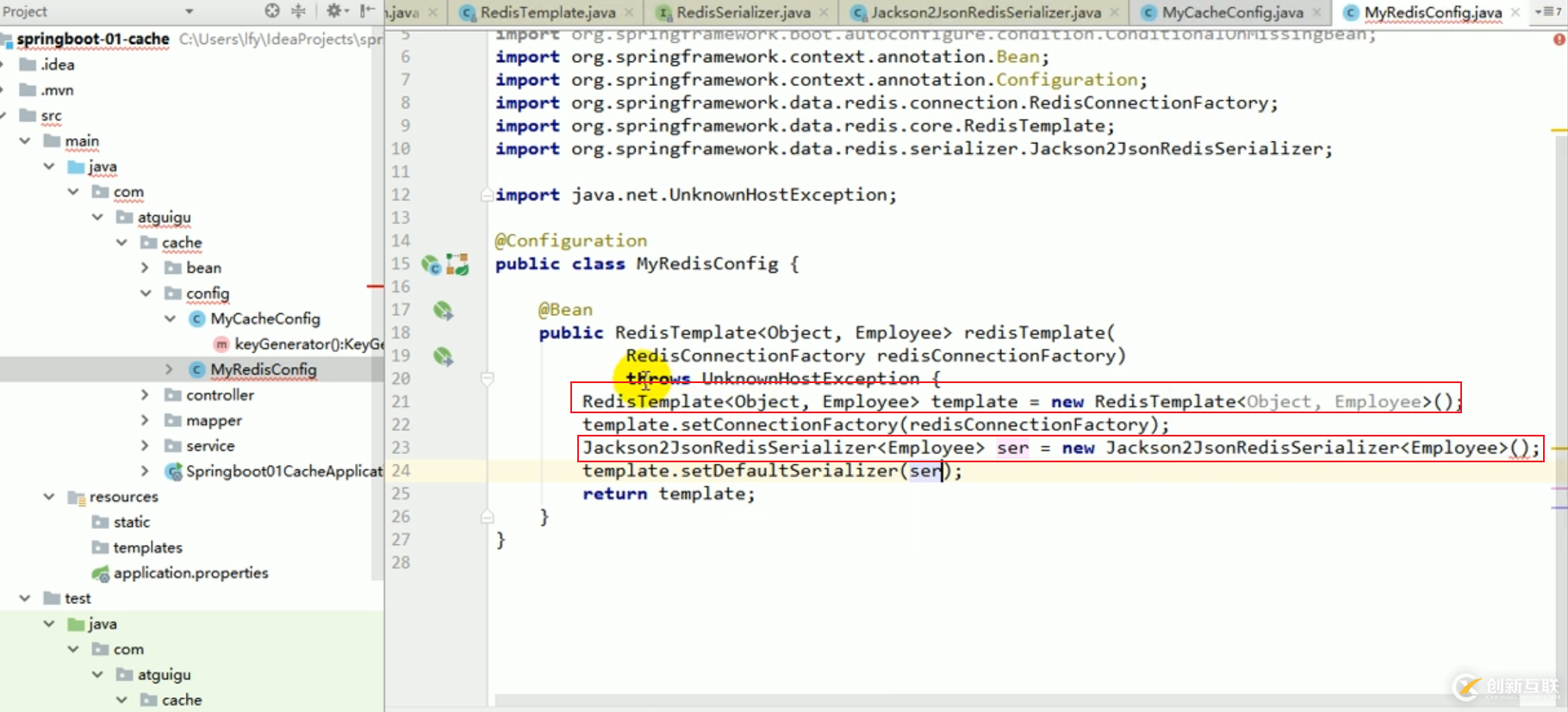Toggle the fold end marker at line 26
Screen dimensions: 1568x712
point(488,517)
